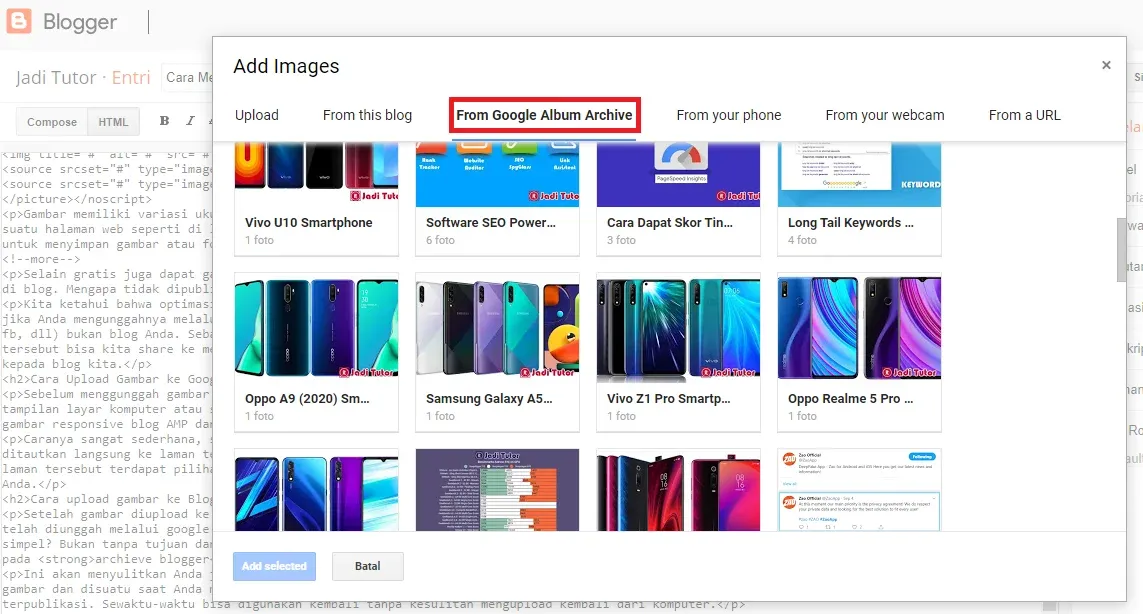Click the '6 foto' count label

(440, 240)
